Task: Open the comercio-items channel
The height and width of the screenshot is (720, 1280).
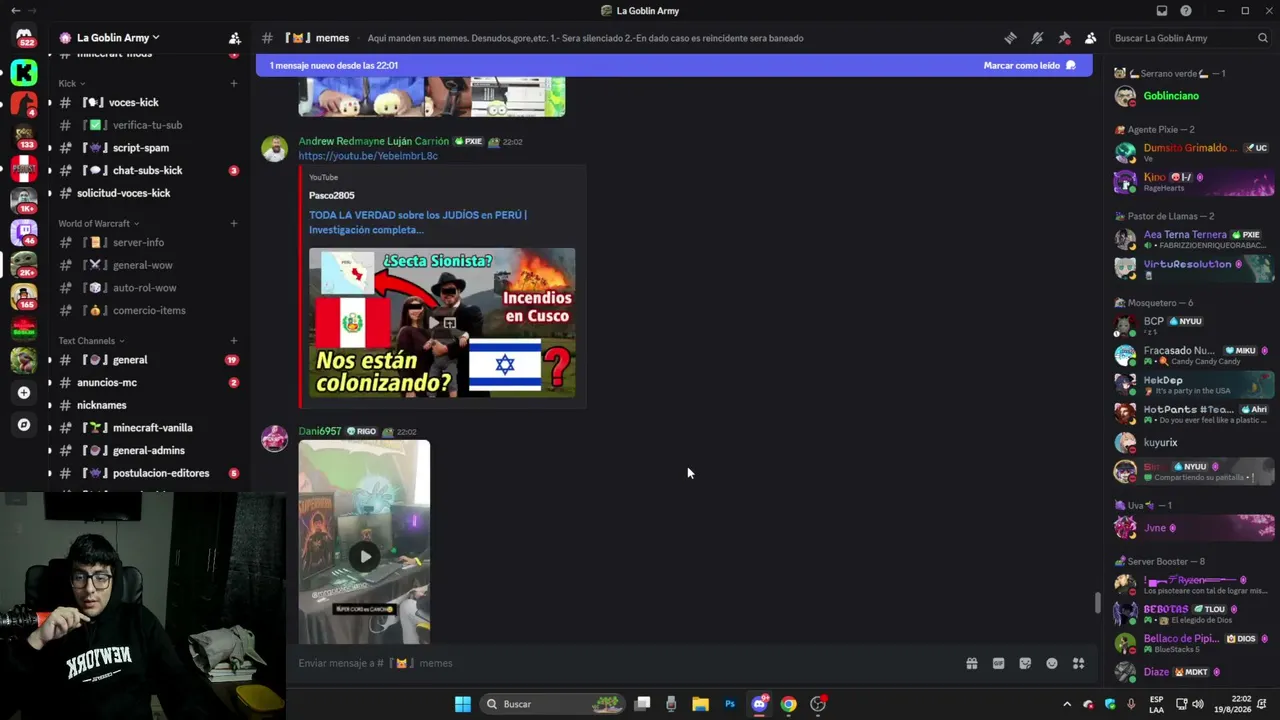Action: tap(148, 310)
